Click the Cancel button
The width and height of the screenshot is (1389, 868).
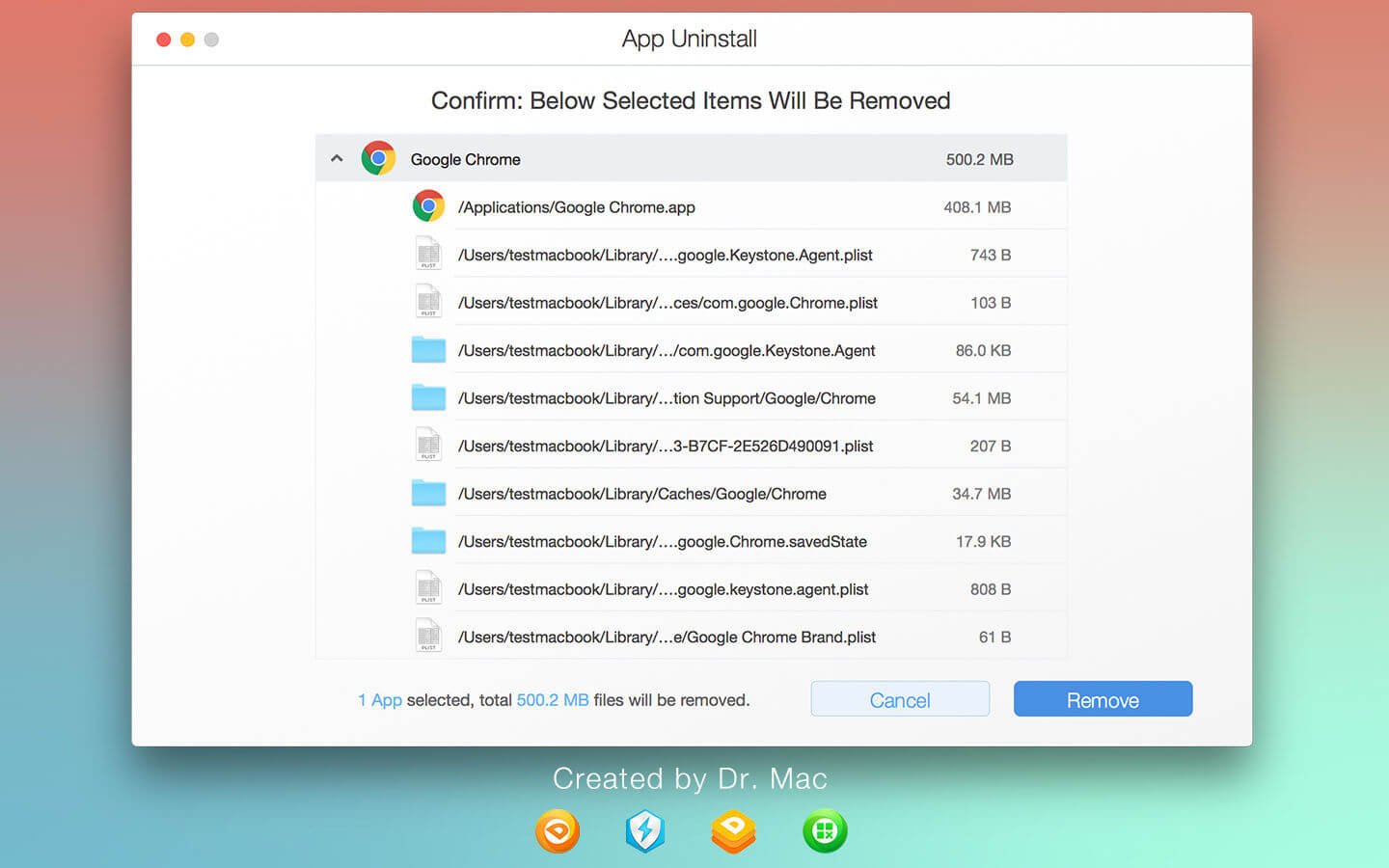900,699
